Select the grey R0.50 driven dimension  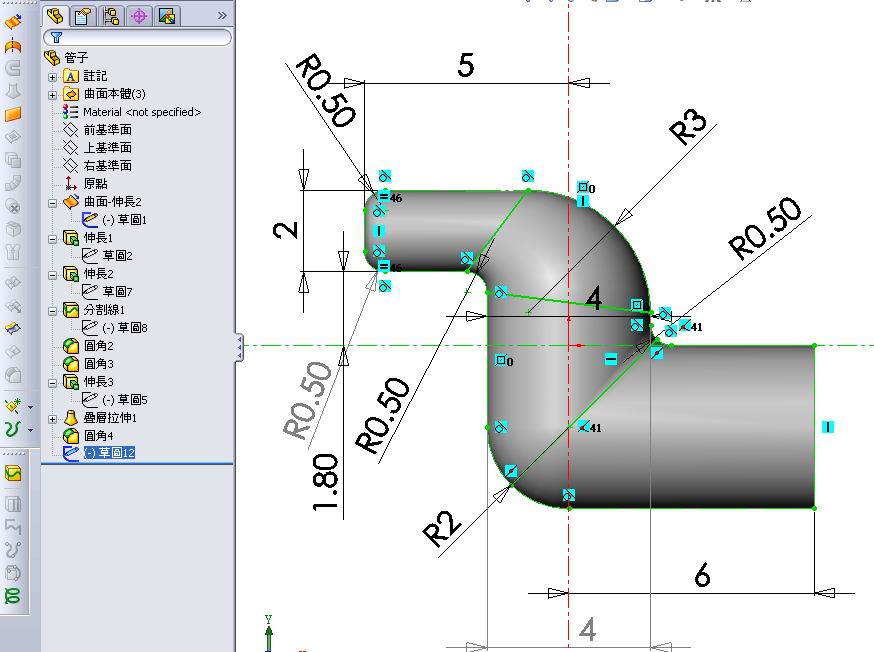coord(307,399)
